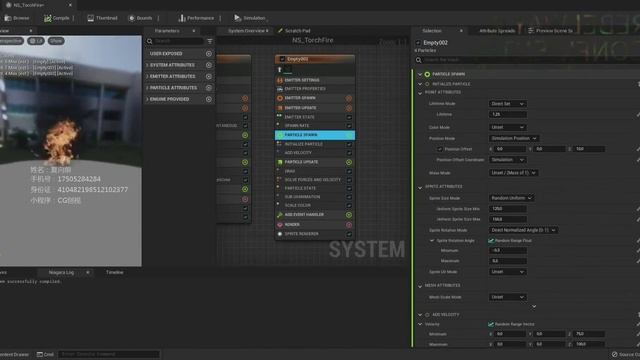Toggle the Drag module checkbox
The height and width of the screenshot is (360, 640).
pyautogui.click(x=349, y=171)
